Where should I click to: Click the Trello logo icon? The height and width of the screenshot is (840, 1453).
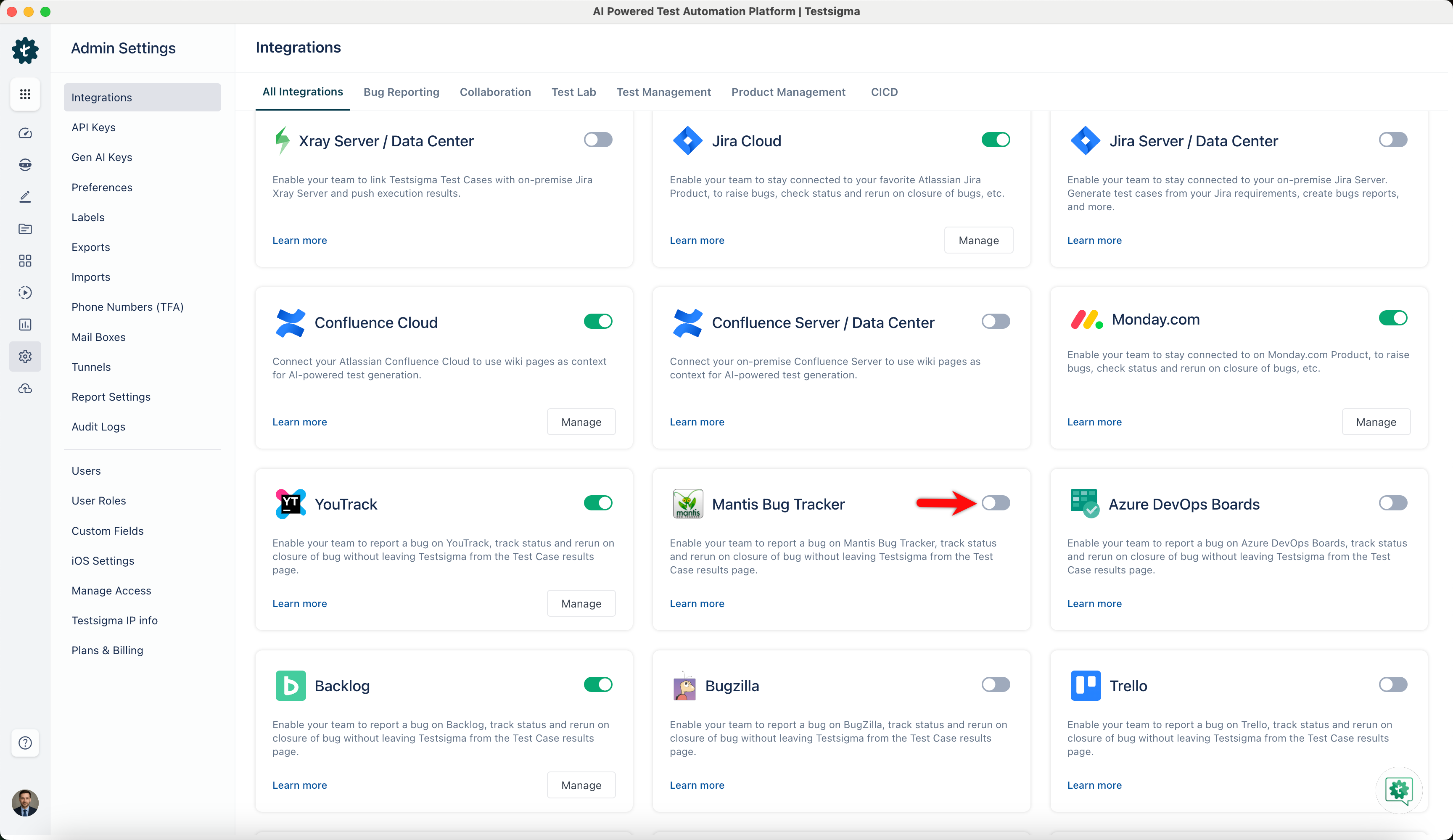pos(1085,685)
